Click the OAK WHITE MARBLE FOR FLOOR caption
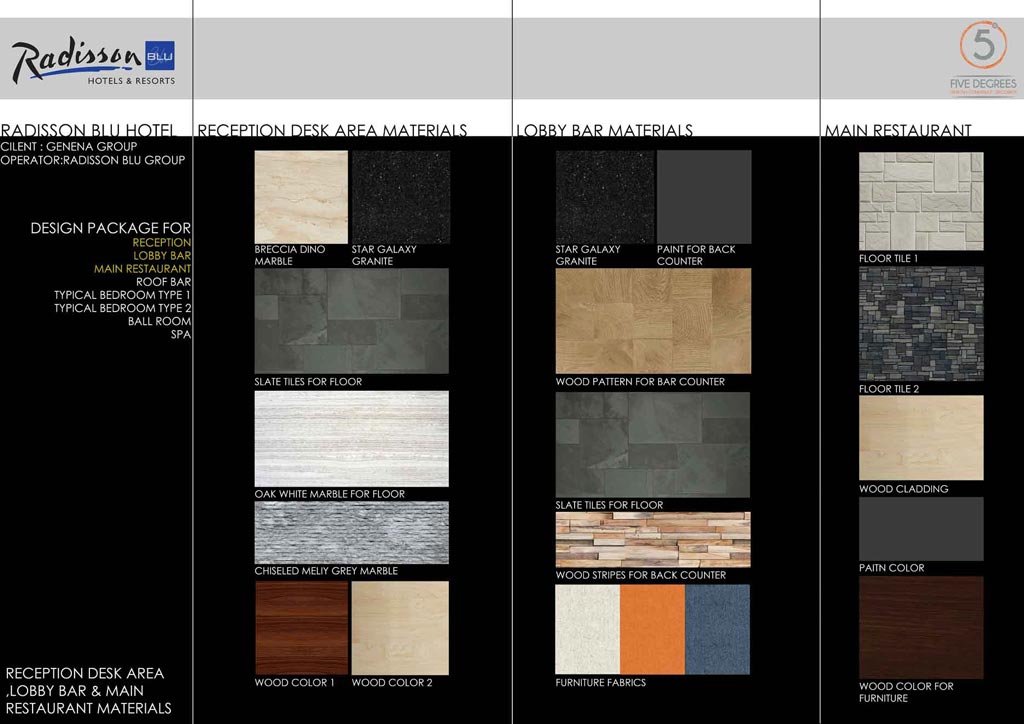This screenshot has height=724, width=1024. tap(330, 494)
